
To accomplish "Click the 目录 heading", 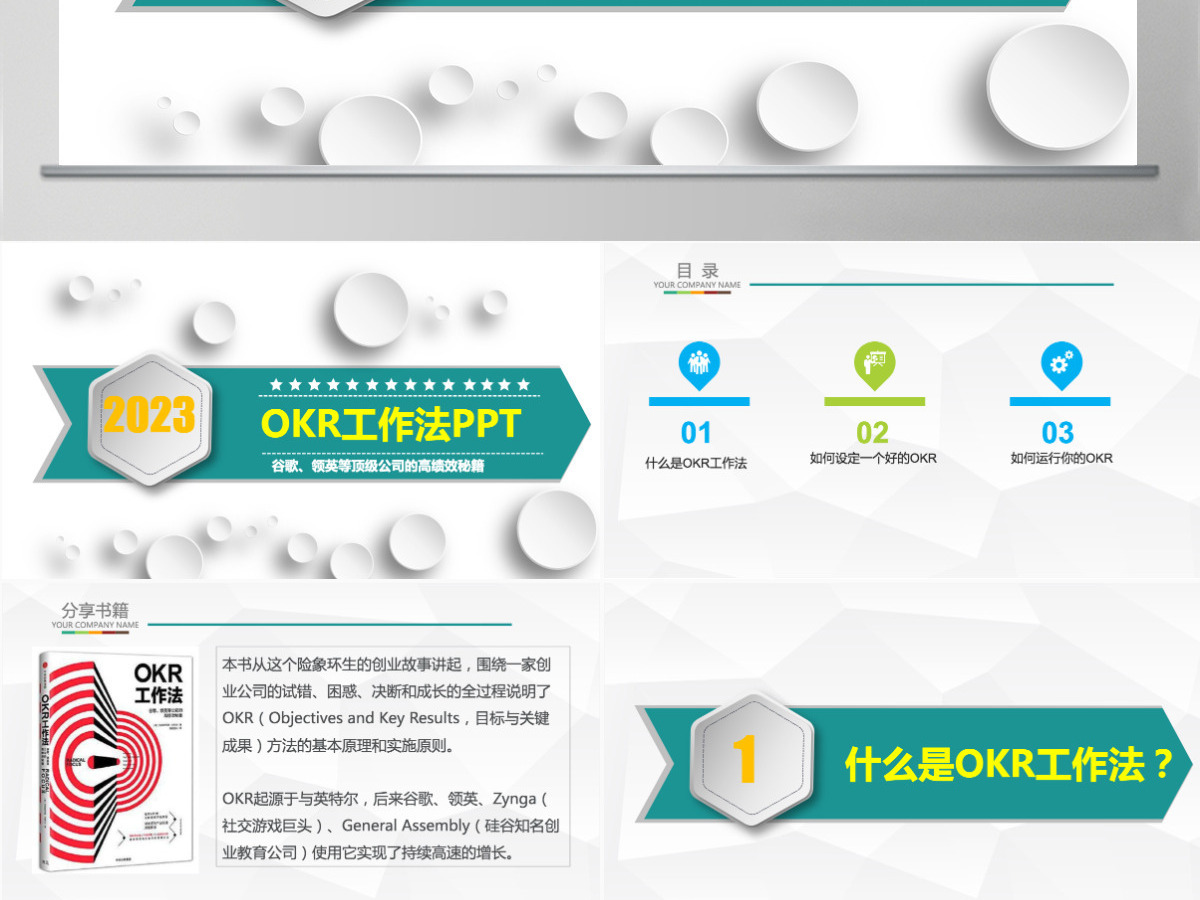I will [698, 270].
